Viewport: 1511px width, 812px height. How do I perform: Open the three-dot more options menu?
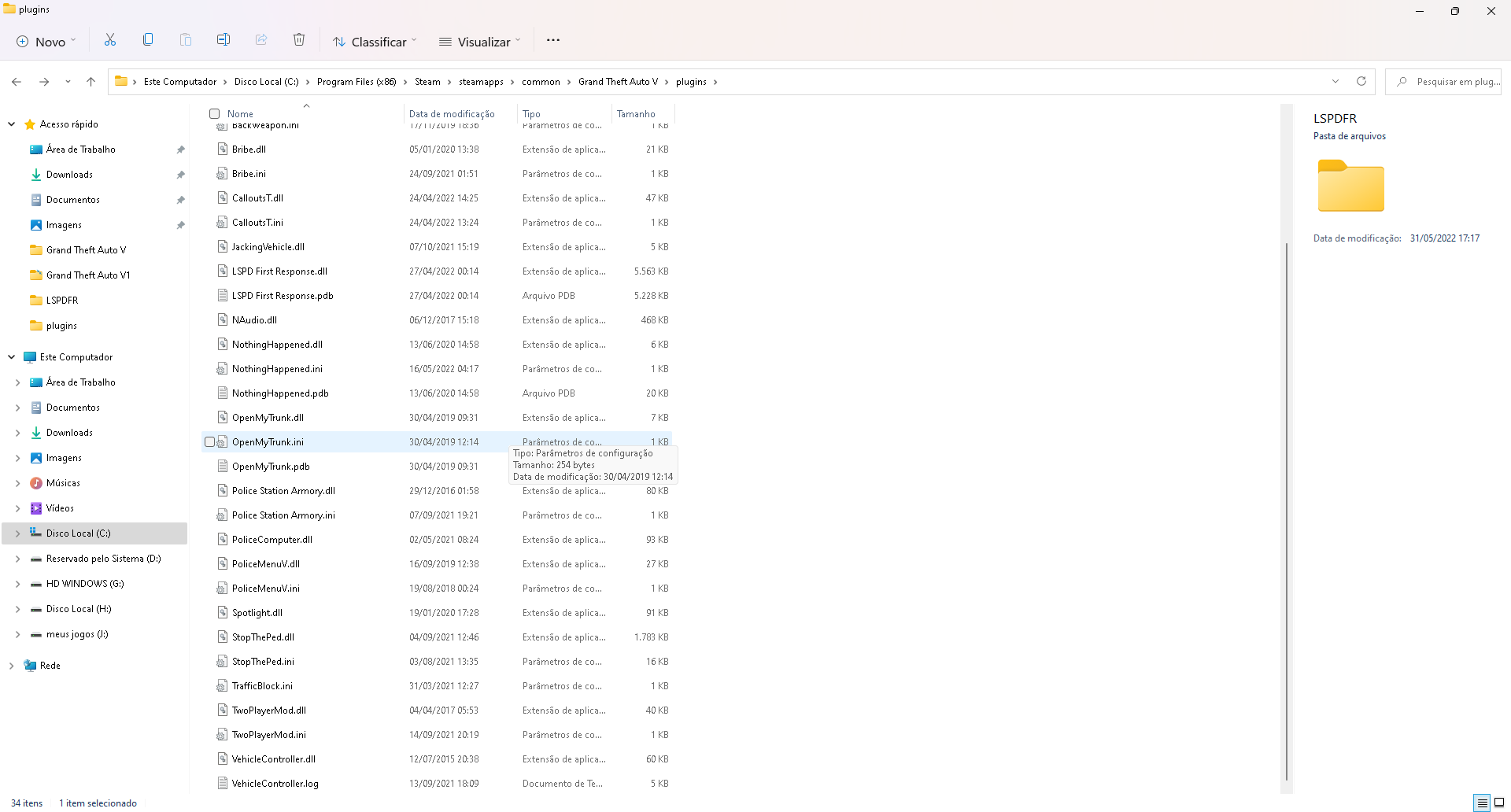[553, 40]
